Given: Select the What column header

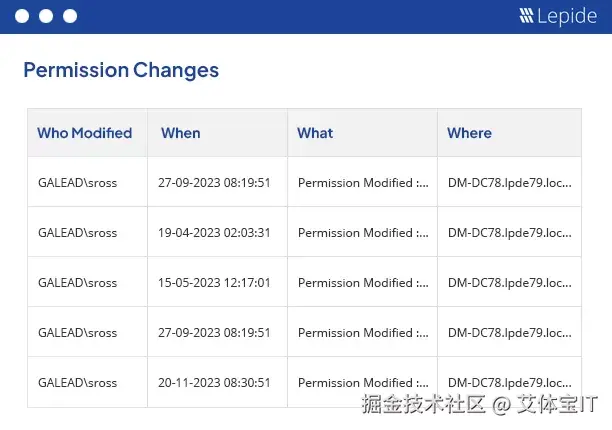Looking at the screenshot, I should 315,133.
